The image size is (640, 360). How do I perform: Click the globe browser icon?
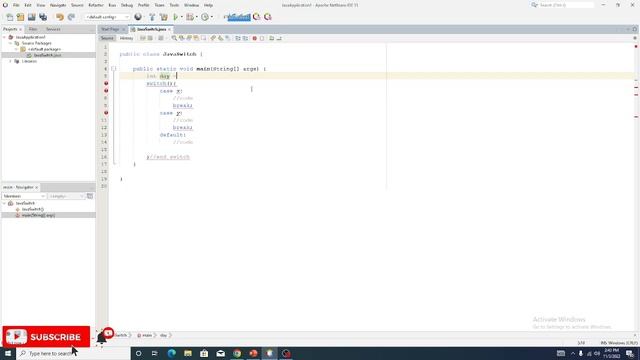pos(138,17)
